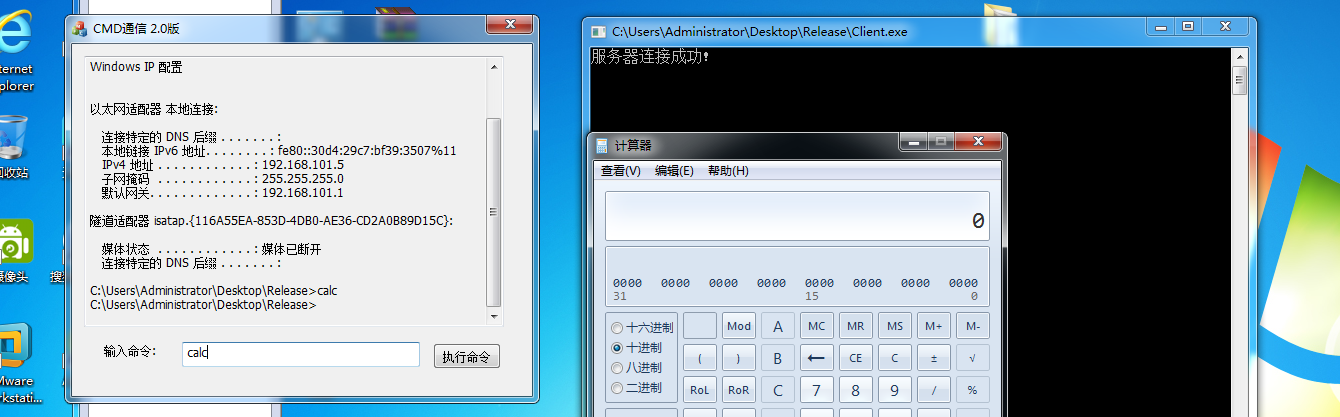Click hex letter C button beside RoR
The height and width of the screenshot is (417, 1340).
coord(778,390)
